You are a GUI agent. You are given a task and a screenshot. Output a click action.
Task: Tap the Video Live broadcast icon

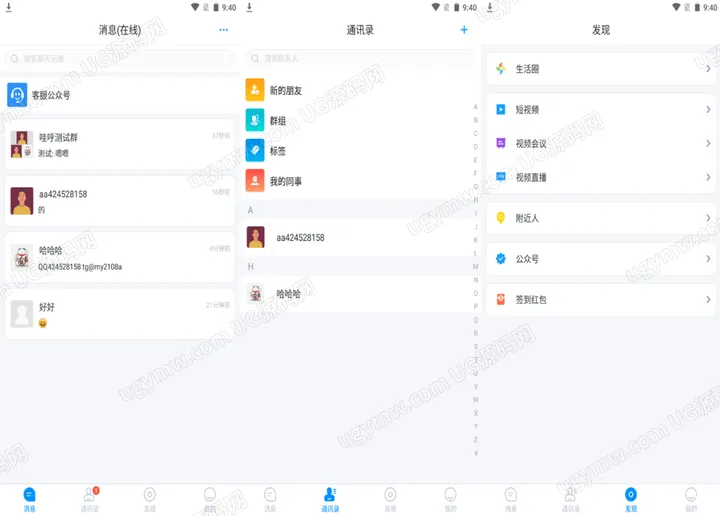point(501,177)
